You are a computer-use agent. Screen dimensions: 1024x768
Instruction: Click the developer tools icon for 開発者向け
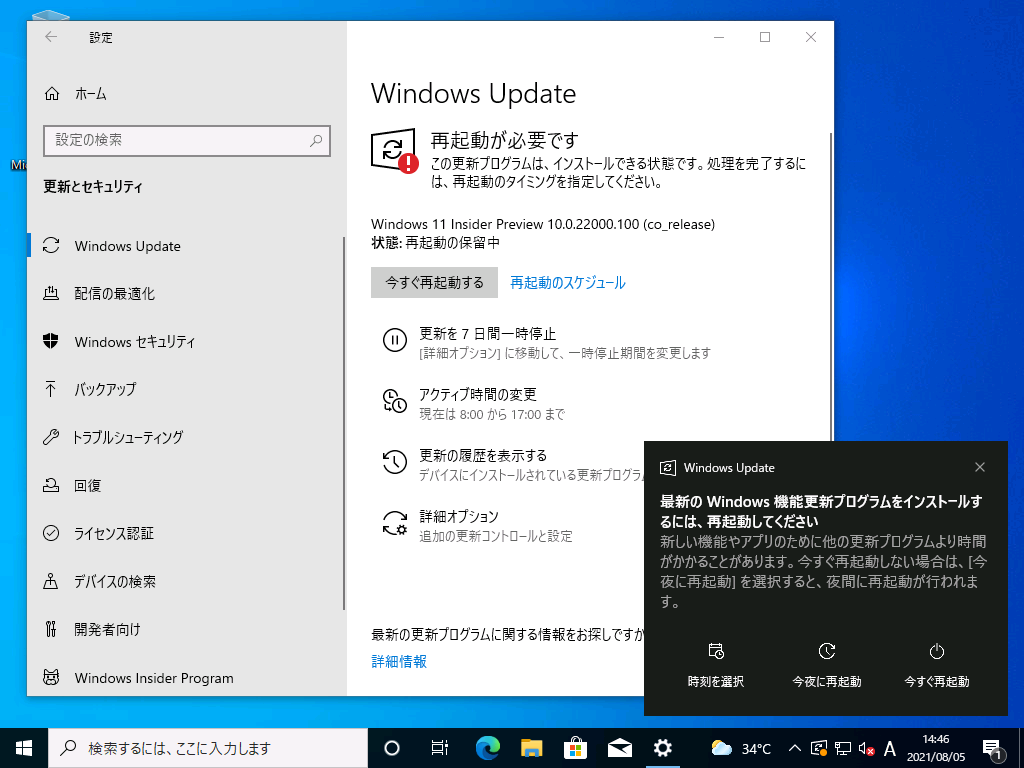click(x=51, y=629)
